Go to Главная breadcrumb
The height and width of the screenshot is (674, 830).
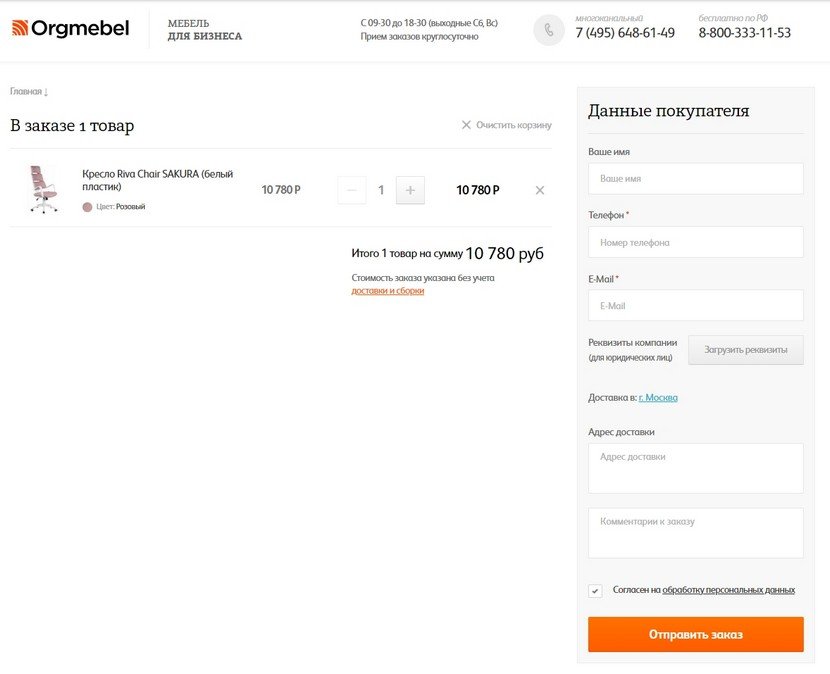pos(25,92)
